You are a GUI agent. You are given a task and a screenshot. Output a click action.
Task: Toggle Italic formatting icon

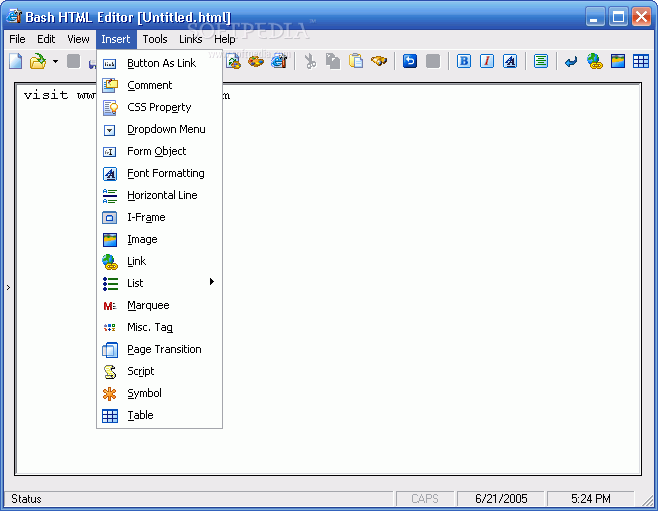pos(487,61)
